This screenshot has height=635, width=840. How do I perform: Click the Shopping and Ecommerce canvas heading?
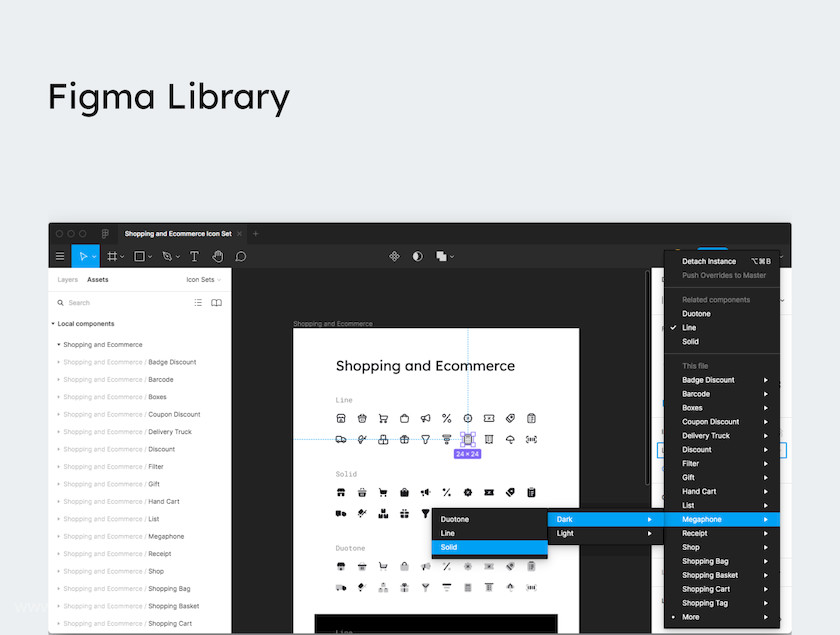tap(425, 366)
